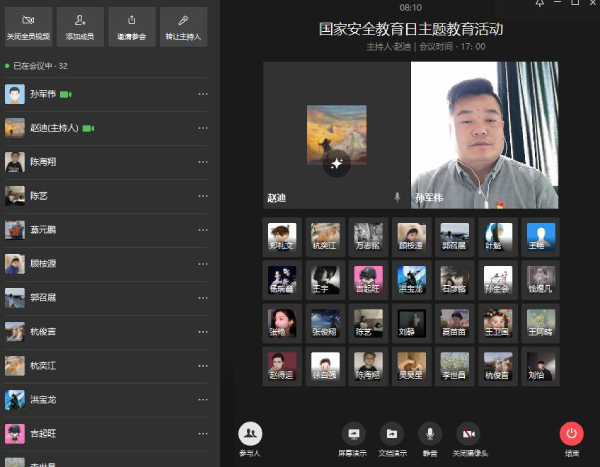The height and width of the screenshot is (467, 600).
Task: Click the red 结束 end meeting button
Action: point(571,437)
